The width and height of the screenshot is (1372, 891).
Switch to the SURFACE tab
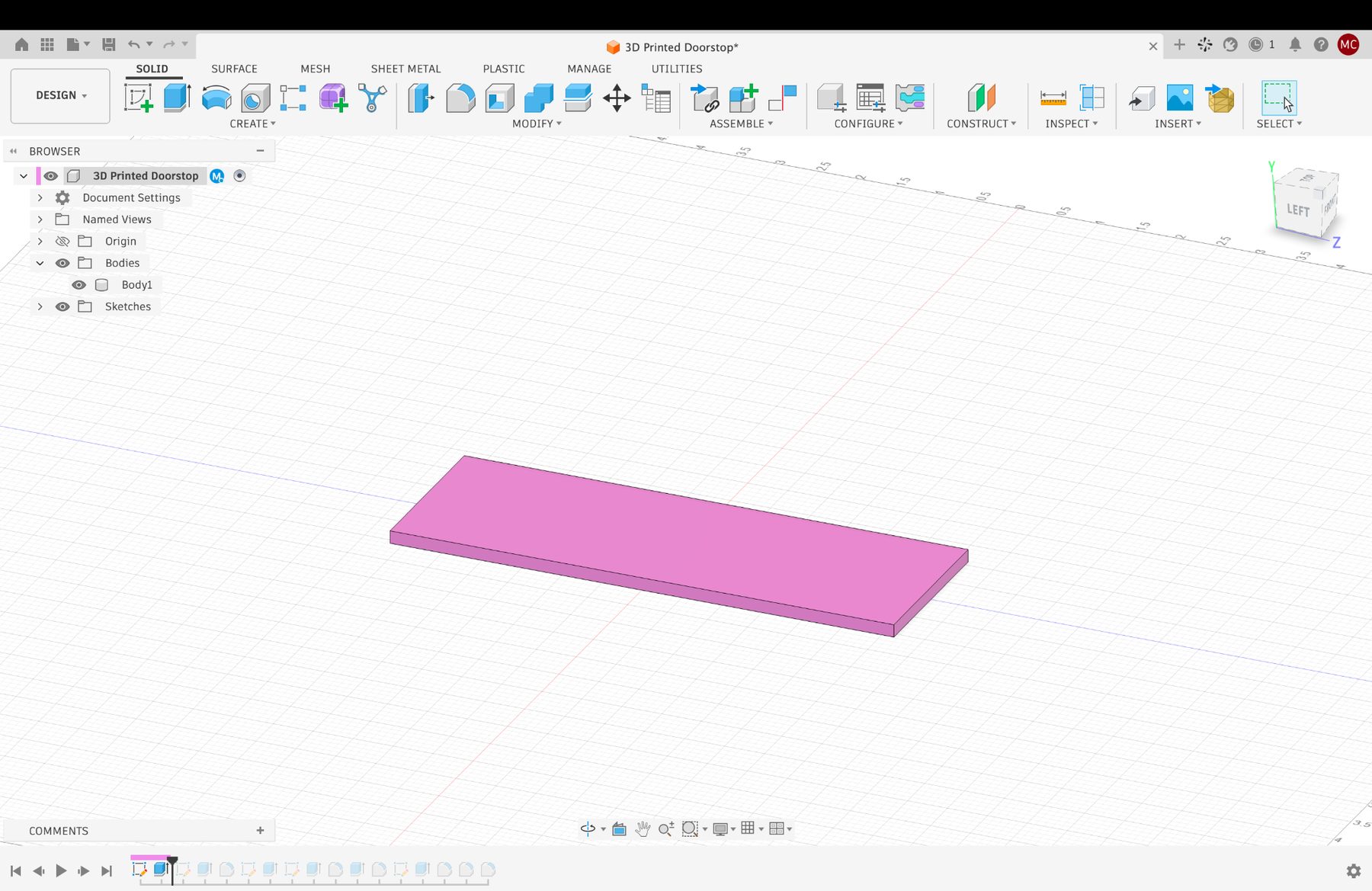coord(234,69)
